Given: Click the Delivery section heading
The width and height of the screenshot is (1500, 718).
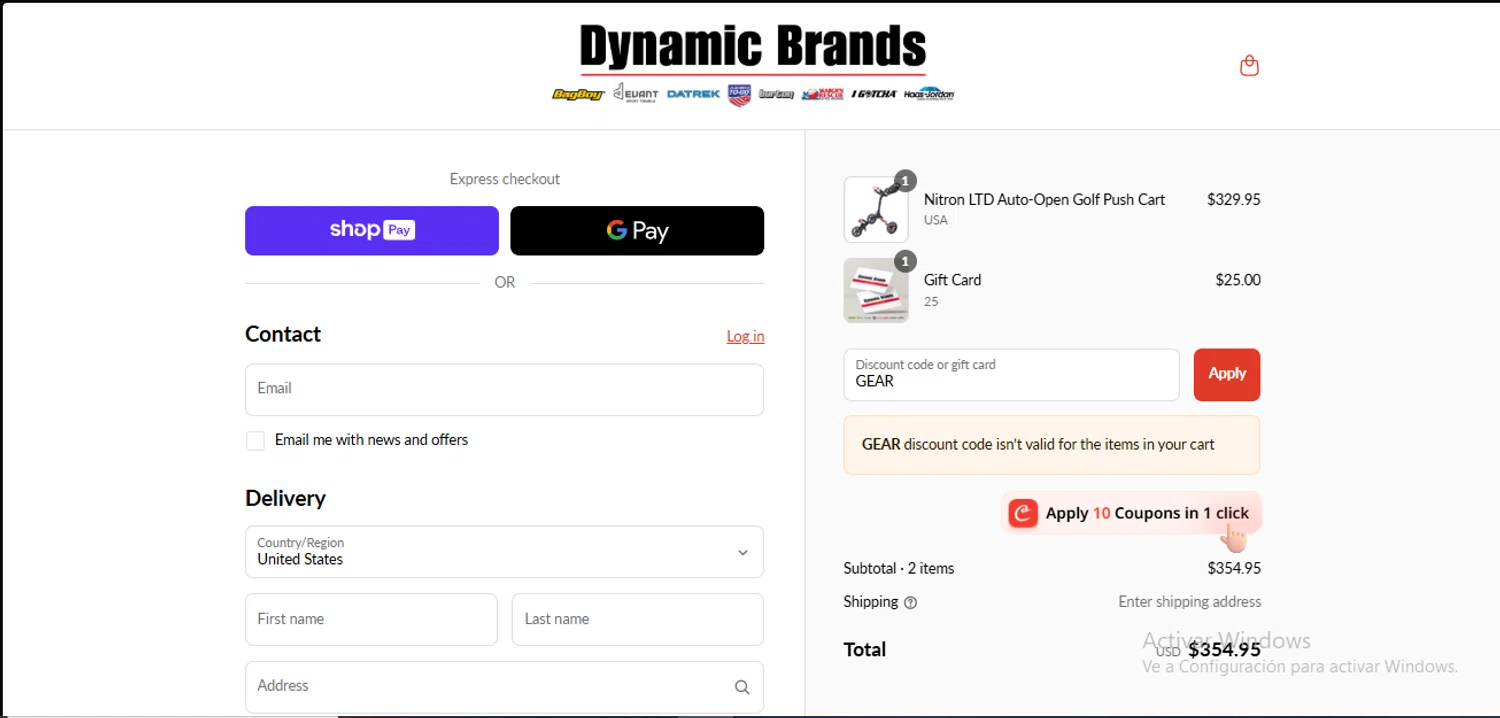Looking at the screenshot, I should pyautogui.click(x=285, y=498).
